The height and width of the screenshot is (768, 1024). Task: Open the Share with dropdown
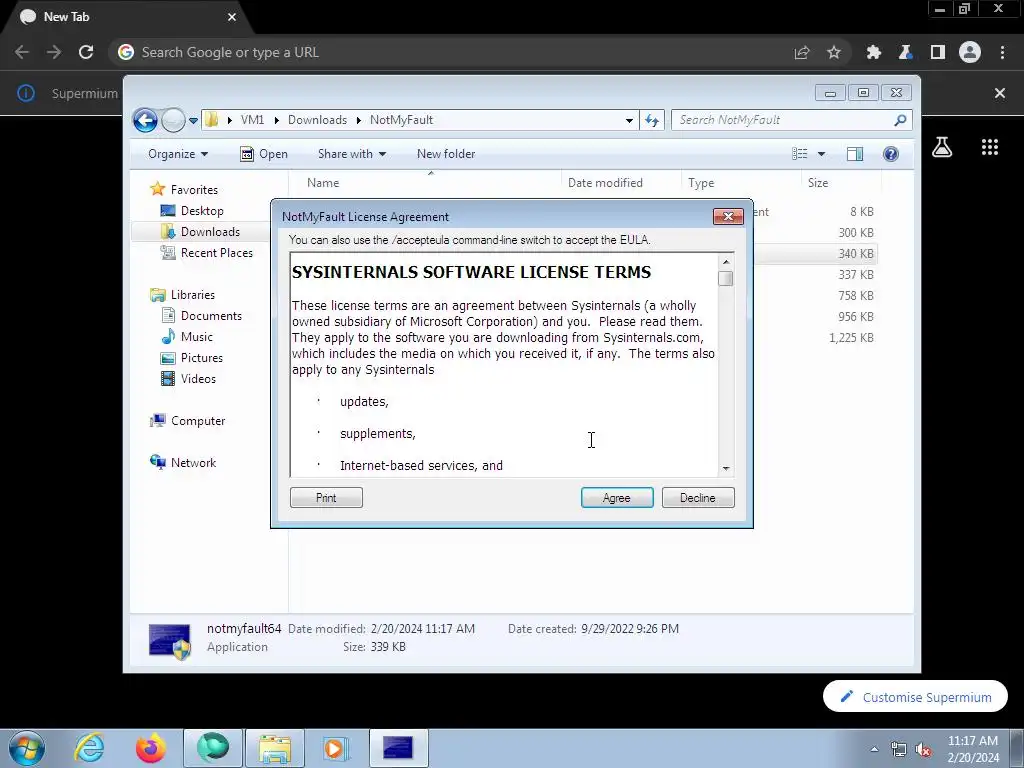[x=352, y=154]
